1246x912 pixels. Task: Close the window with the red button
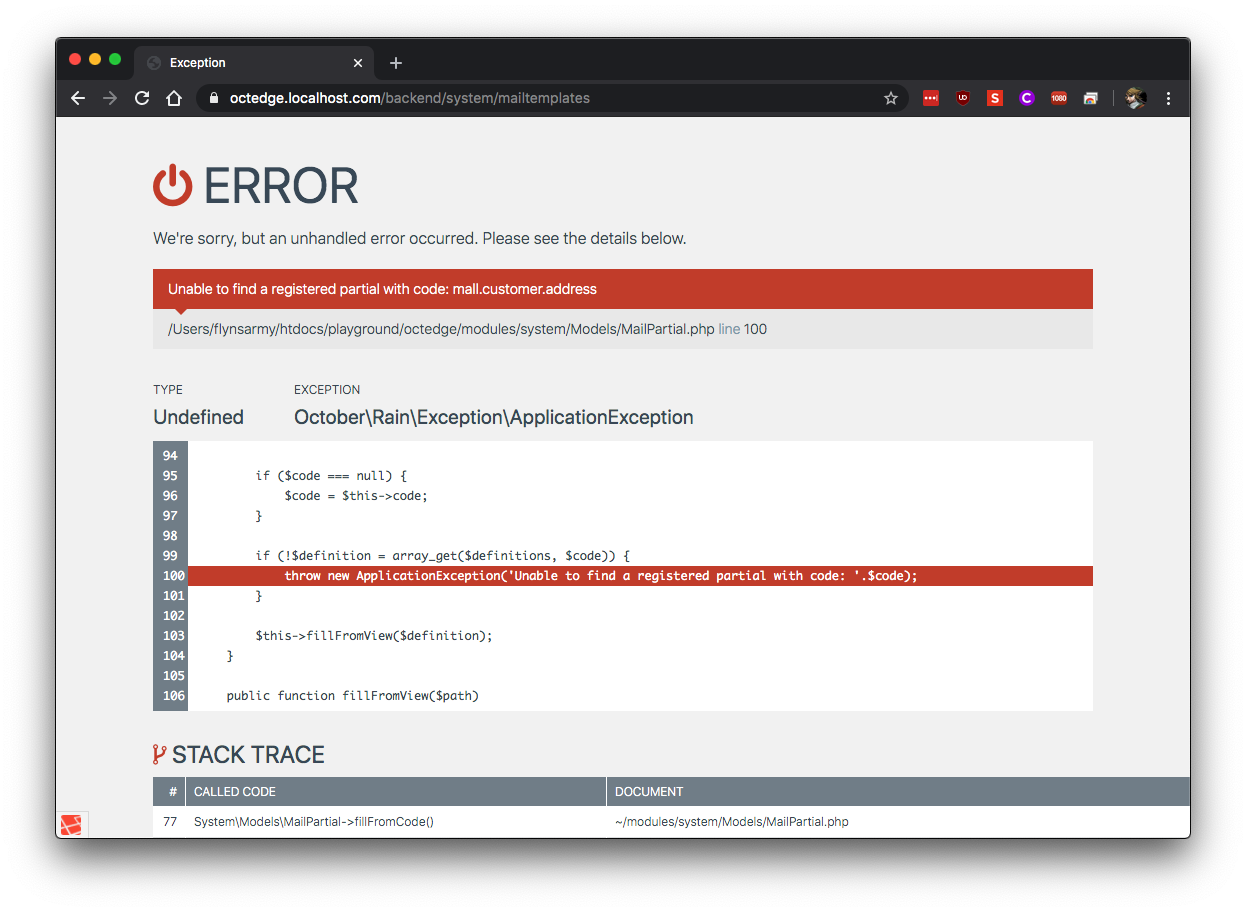coord(75,60)
